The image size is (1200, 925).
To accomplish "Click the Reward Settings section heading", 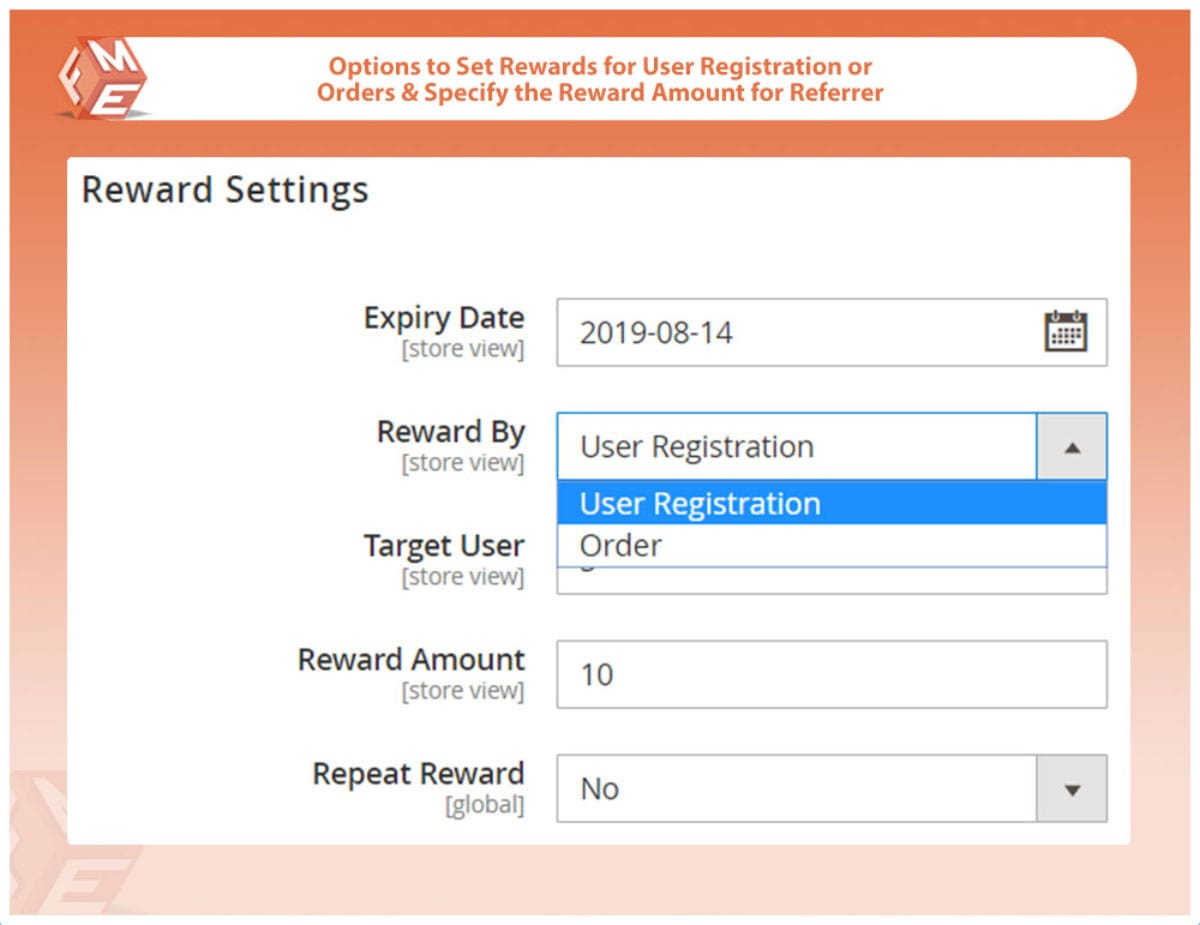I will coord(225,190).
